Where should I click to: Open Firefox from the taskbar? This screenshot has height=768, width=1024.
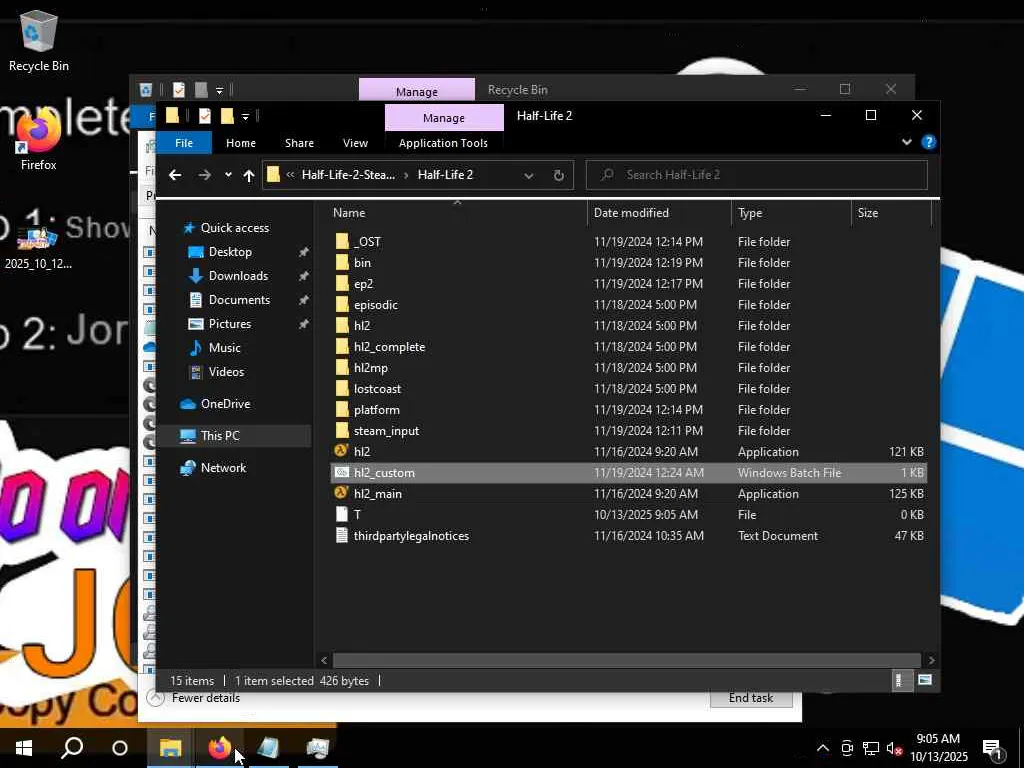point(220,748)
